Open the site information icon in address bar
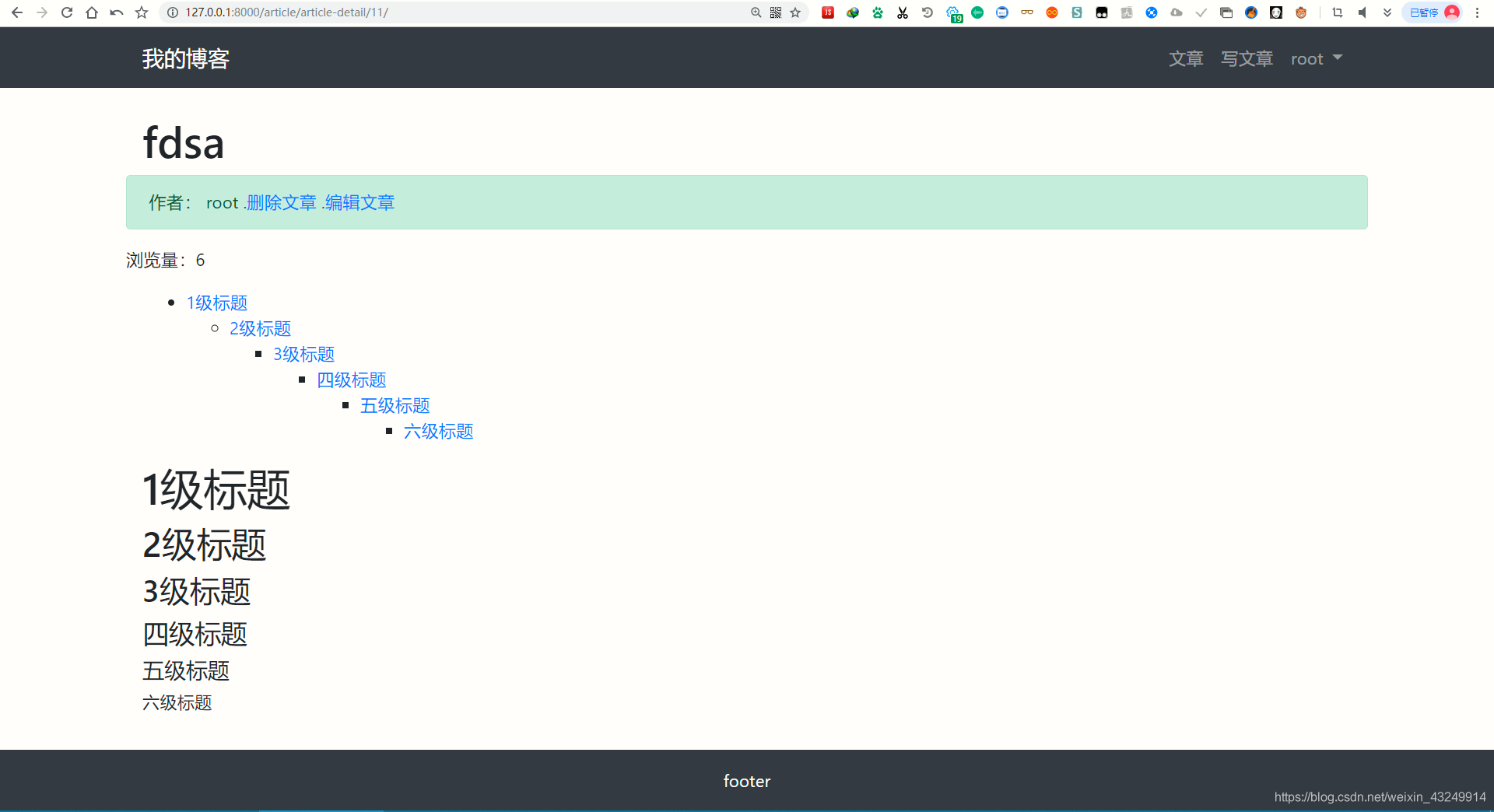Screen dimensions: 1494x812 coord(173,12)
